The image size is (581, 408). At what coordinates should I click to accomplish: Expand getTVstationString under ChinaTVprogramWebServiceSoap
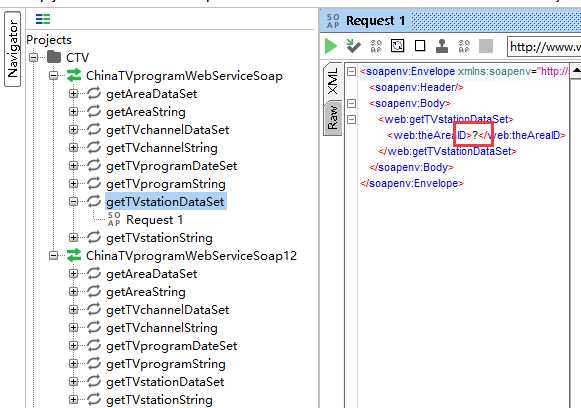pyautogui.click(x=73, y=238)
